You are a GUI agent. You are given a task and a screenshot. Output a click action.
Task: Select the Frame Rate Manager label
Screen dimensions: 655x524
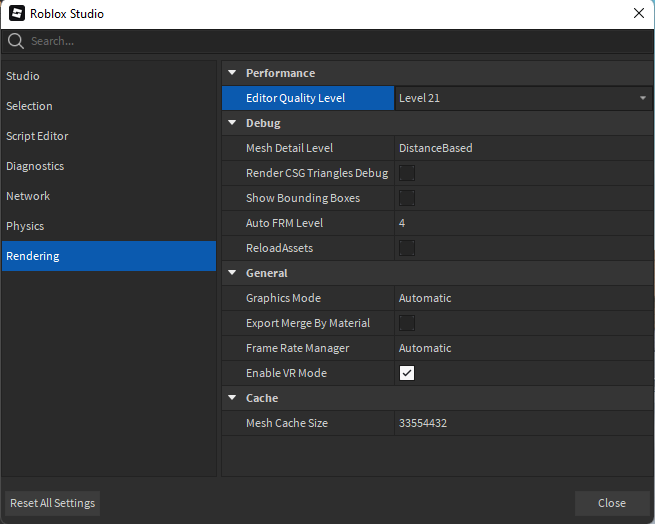(297, 348)
